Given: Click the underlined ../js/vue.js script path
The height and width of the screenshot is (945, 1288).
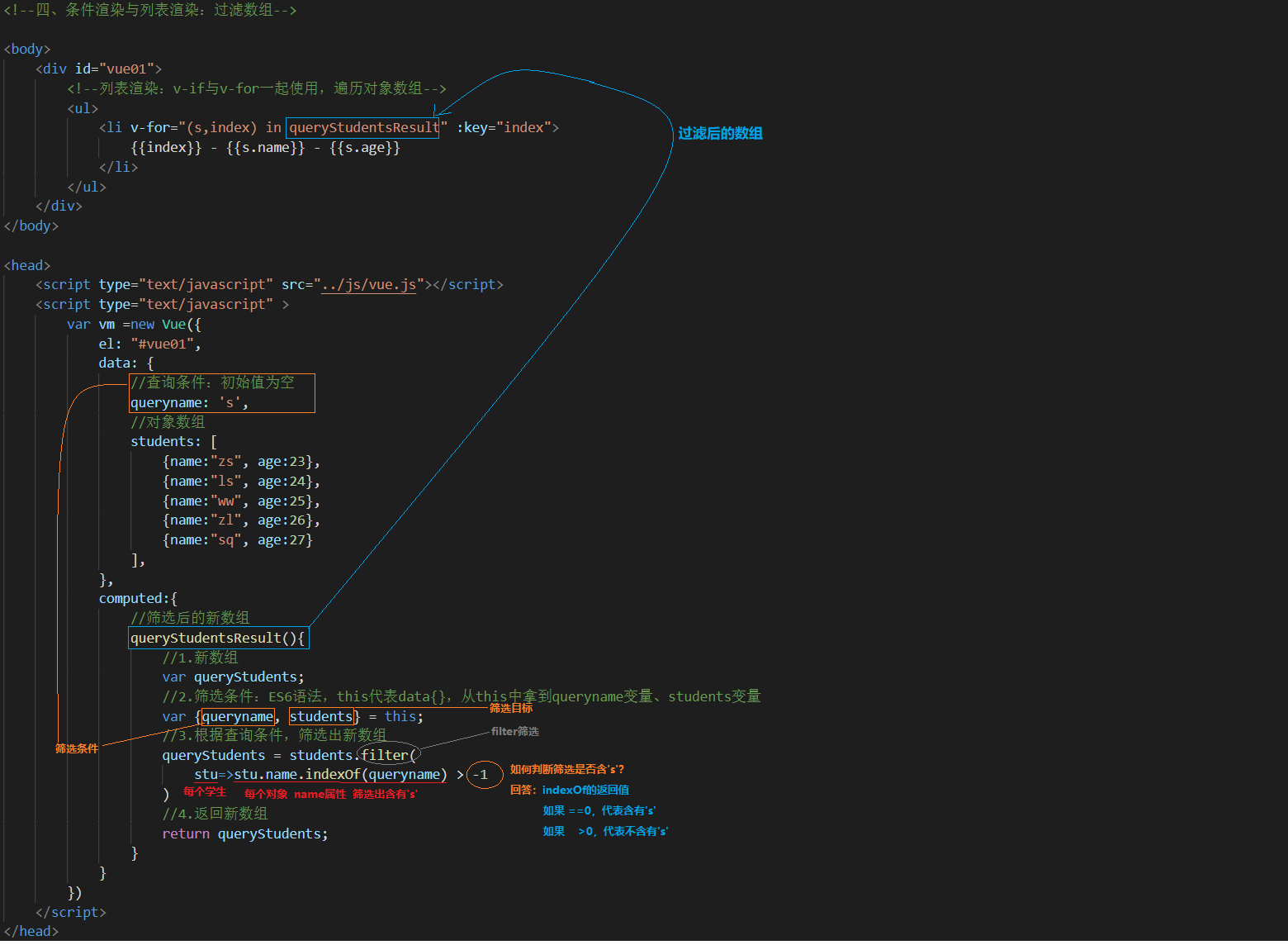Looking at the screenshot, I should point(368,285).
